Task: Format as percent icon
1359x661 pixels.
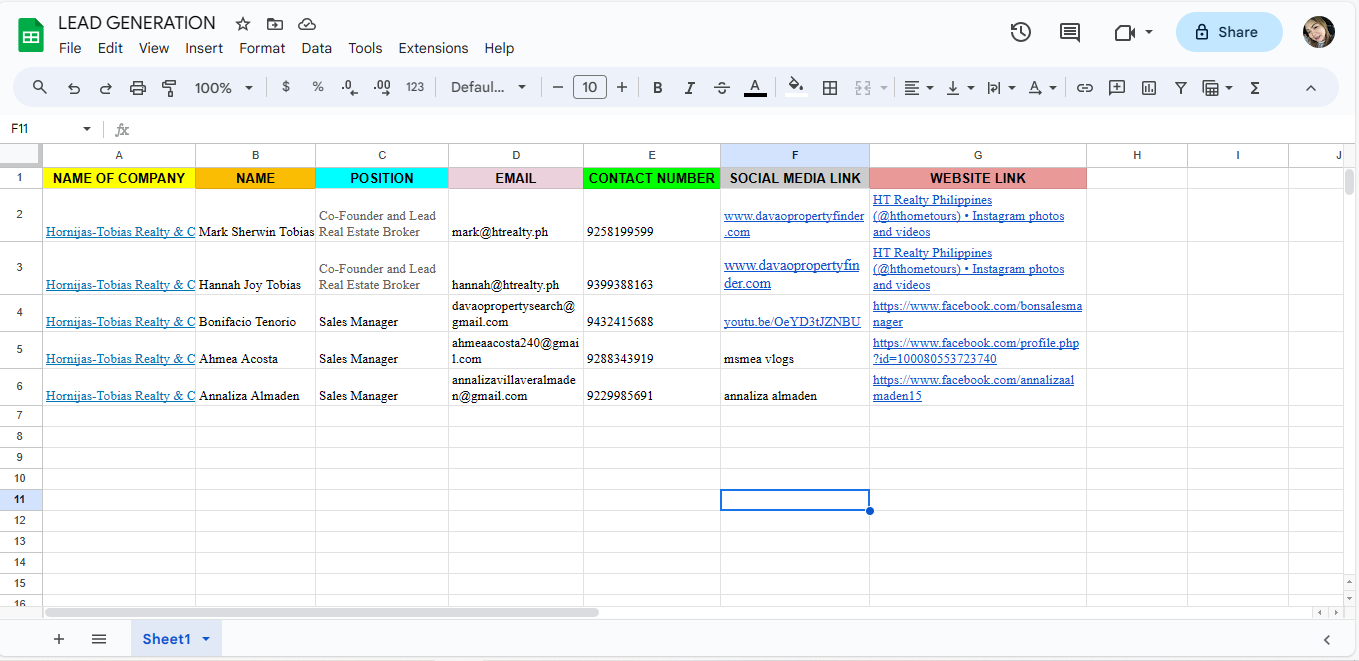Action: pyautogui.click(x=318, y=87)
